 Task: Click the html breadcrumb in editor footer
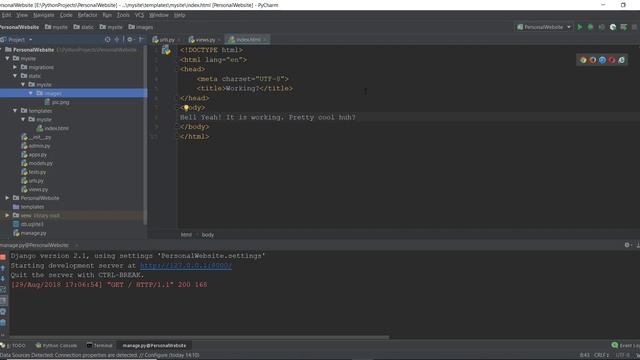click(186, 235)
